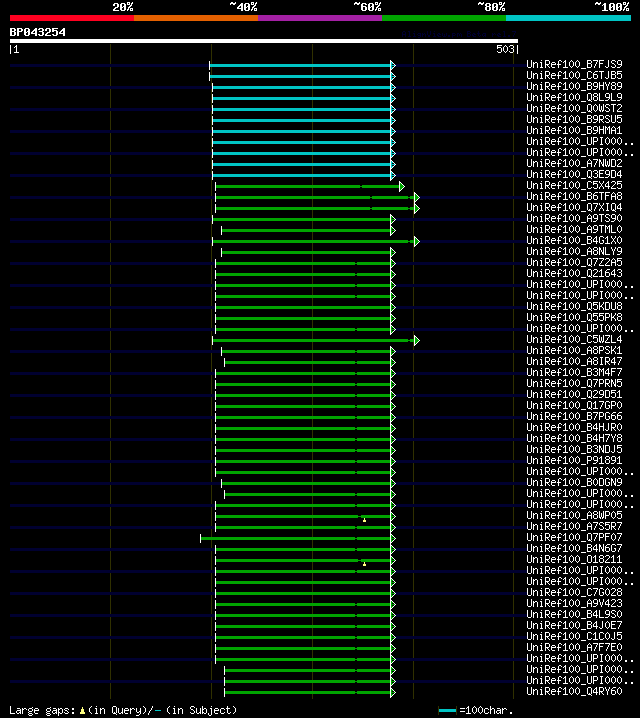640x718 pixels.
Task: Select the UniRef100_Q29D51 label
Action: (574, 394)
